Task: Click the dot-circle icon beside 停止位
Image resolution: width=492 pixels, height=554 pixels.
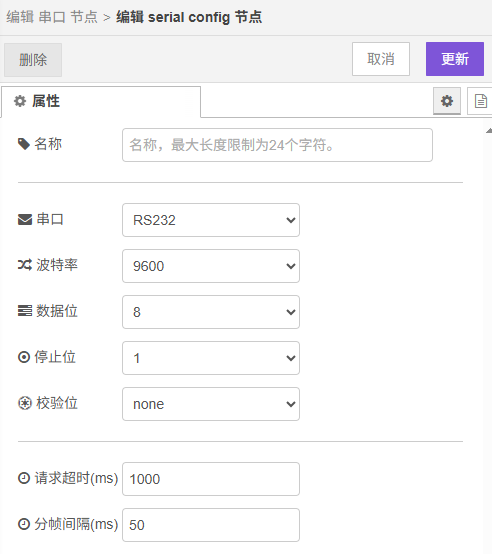Action: (x=24, y=357)
